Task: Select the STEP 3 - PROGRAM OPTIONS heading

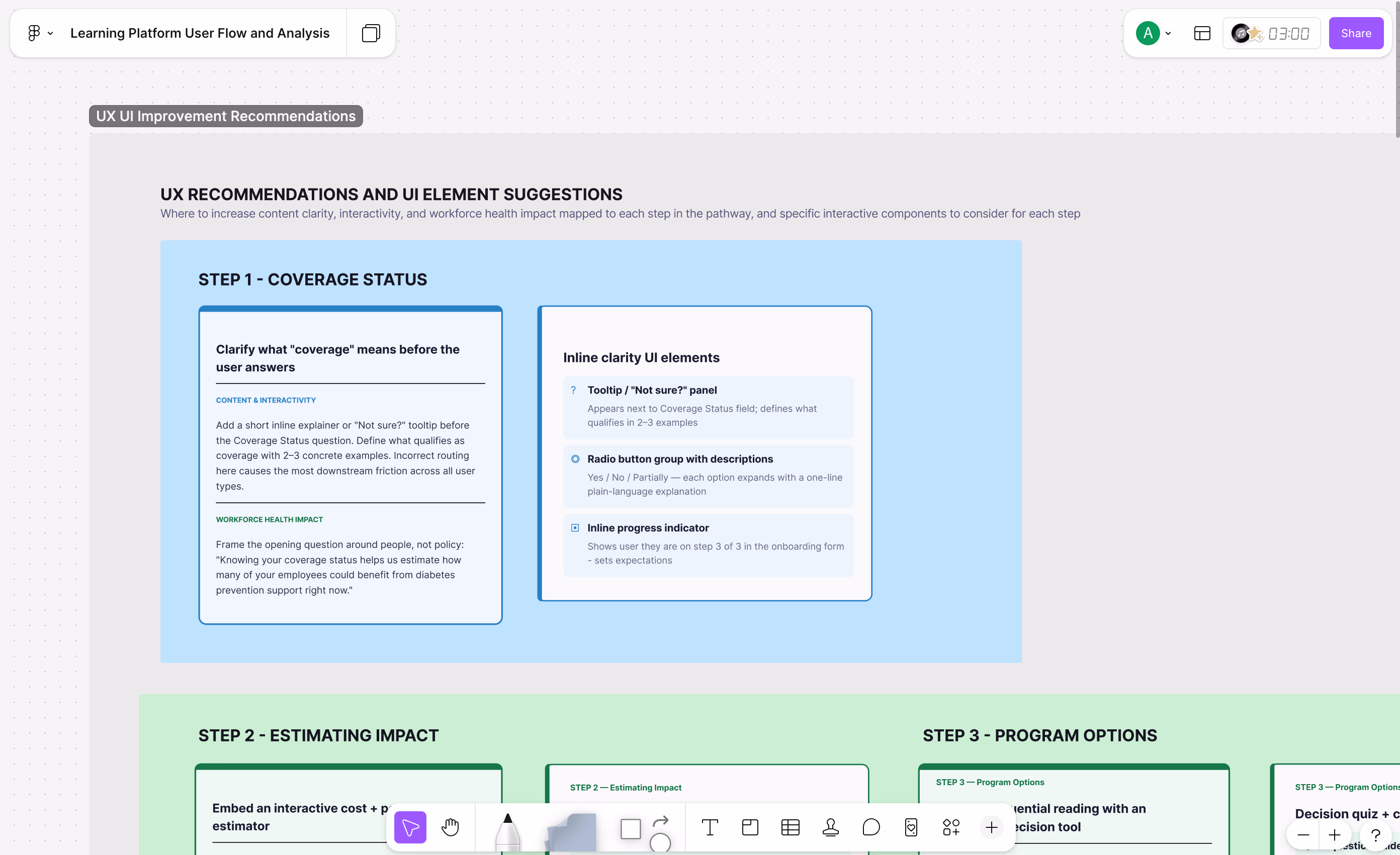Action: (1040, 735)
